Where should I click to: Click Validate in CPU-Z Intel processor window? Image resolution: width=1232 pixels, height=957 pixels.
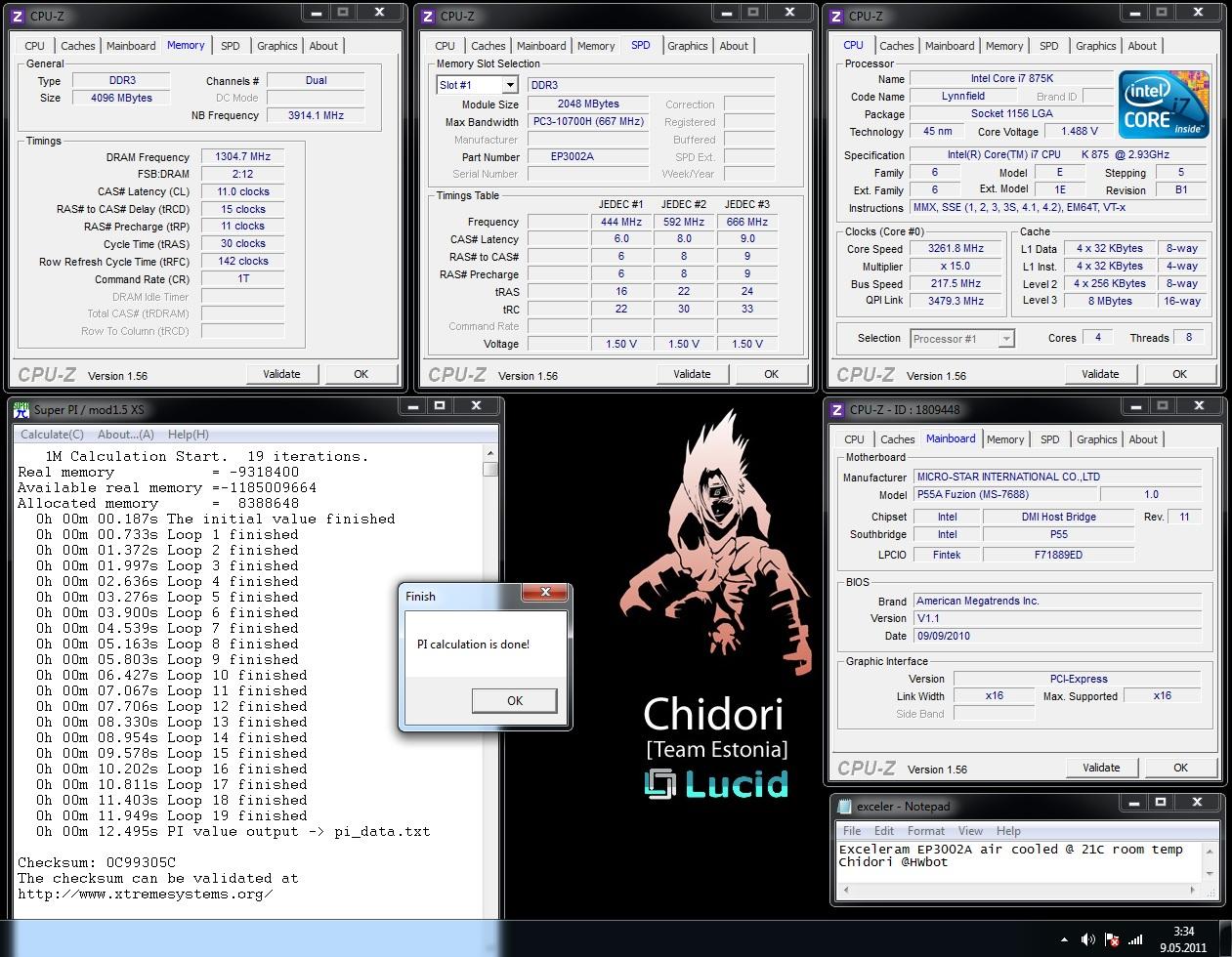click(x=1100, y=374)
